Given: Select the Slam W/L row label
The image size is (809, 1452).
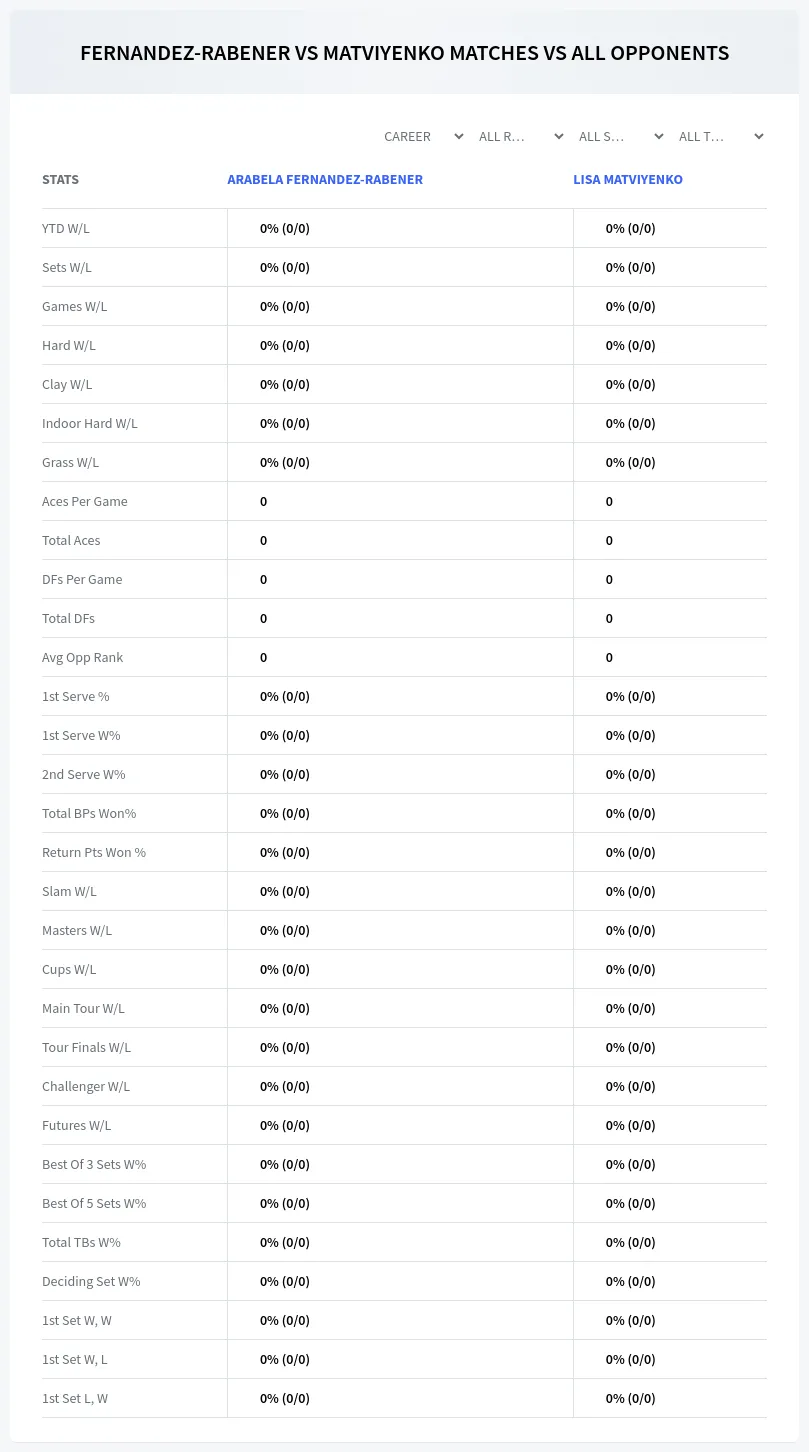Looking at the screenshot, I should [x=69, y=891].
